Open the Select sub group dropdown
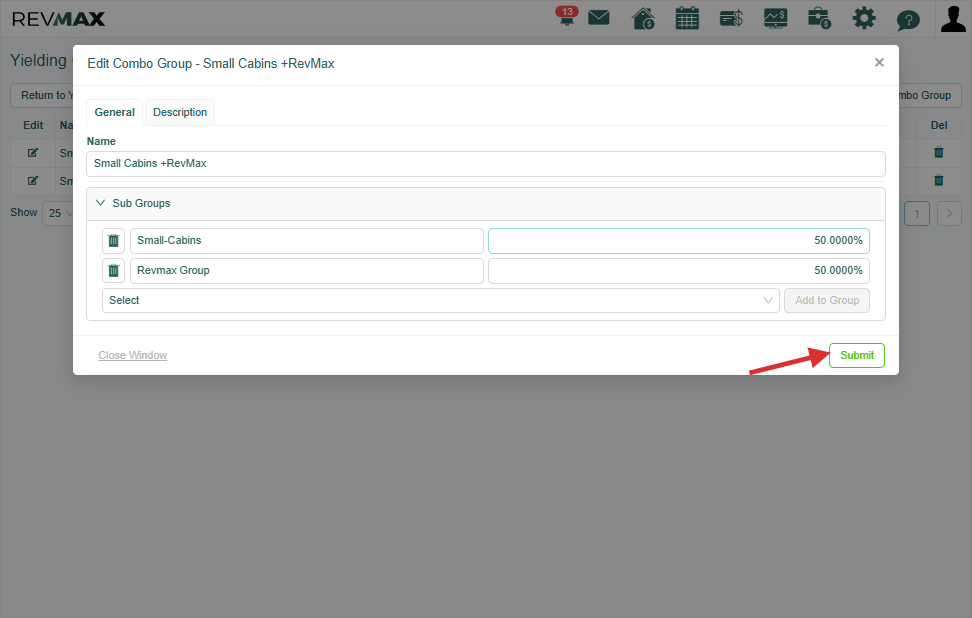 click(x=441, y=301)
